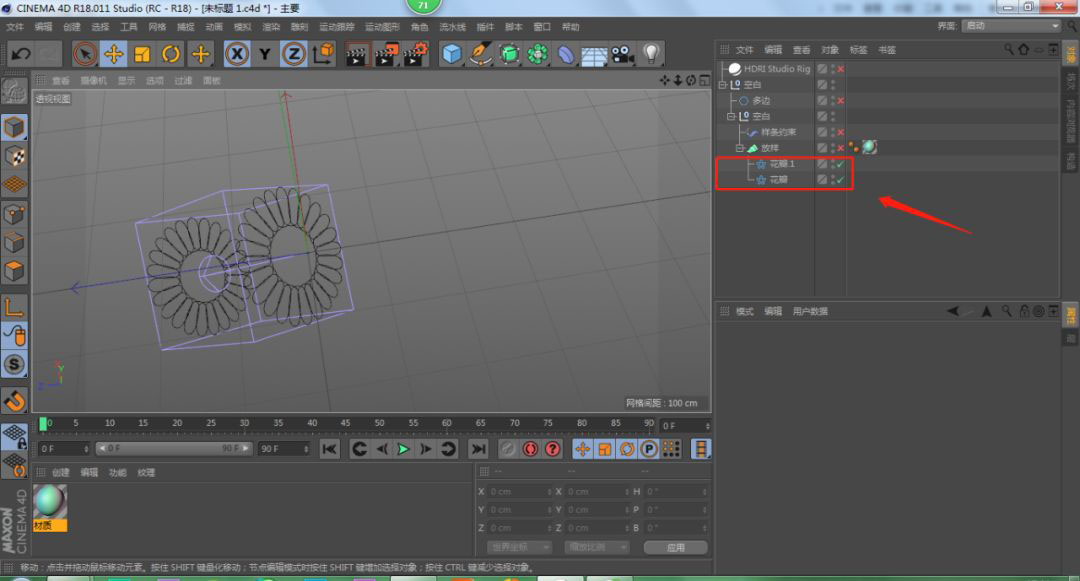Open the viewport 摄像机 menu
This screenshot has width=1080, height=581.
pyautogui.click(x=93, y=81)
